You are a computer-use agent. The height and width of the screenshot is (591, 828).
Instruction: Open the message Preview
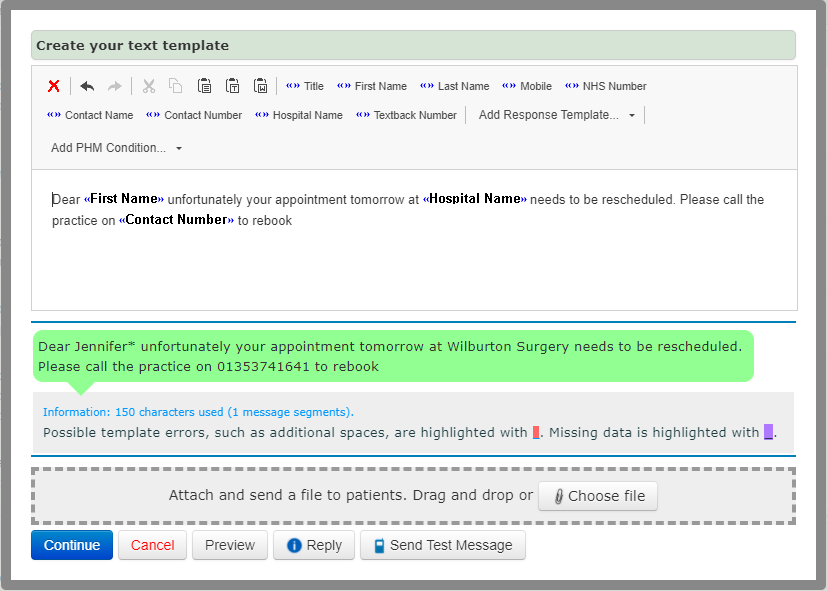tap(230, 545)
